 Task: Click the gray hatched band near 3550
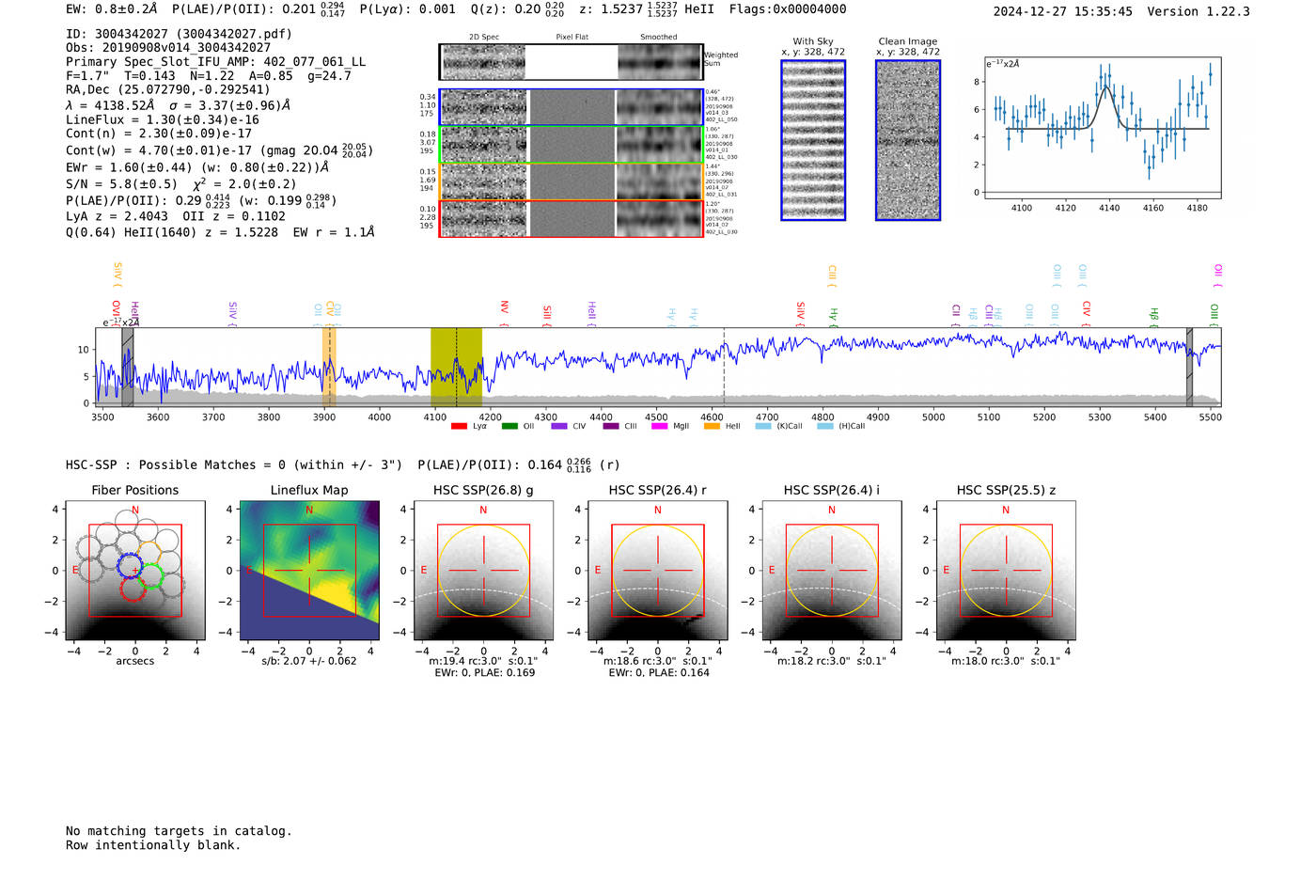click(128, 368)
